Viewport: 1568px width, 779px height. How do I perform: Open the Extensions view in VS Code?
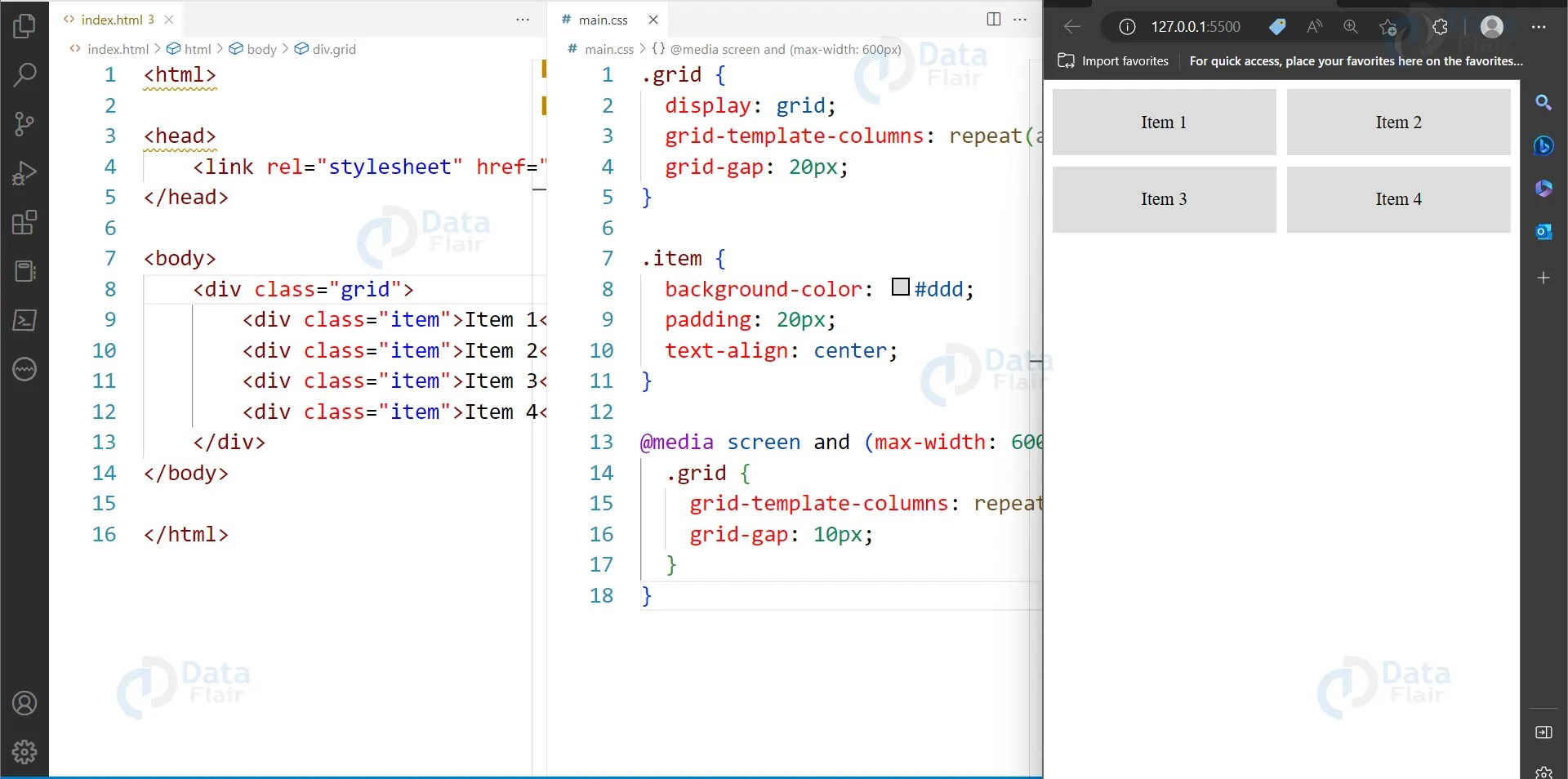(x=24, y=222)
